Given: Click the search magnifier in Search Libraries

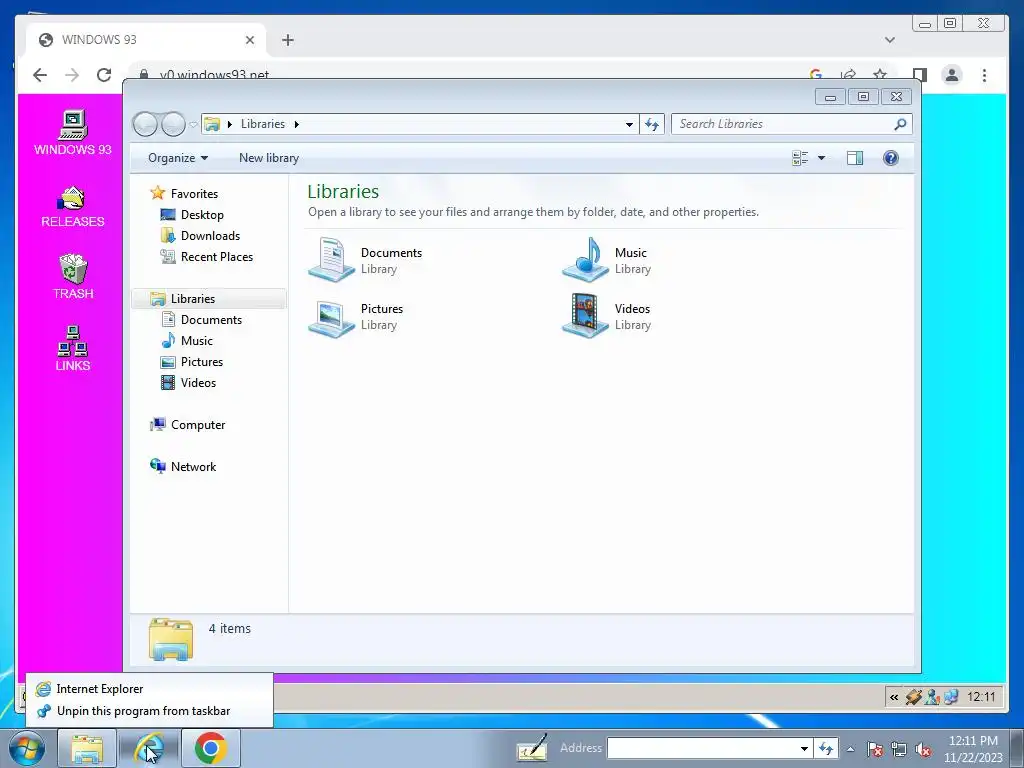Looking at the screenshot, I should point(901,123).
